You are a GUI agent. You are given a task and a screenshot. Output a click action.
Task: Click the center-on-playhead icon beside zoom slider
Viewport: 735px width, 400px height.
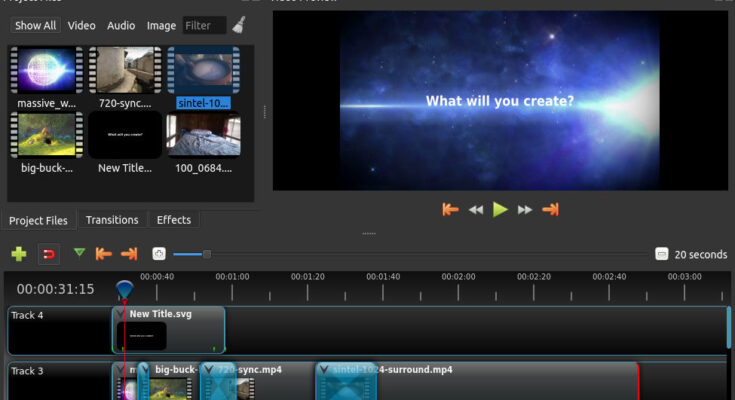click(159, 254)
